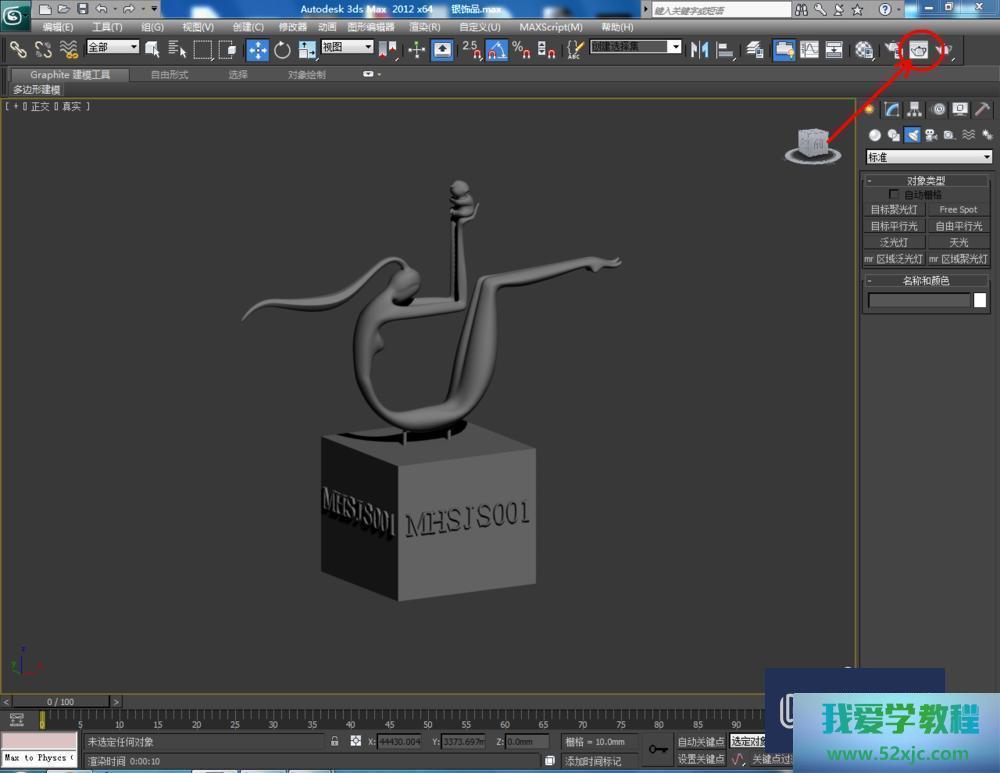Open the 标准 light type dropdown
Viewport: 1000px width, 773px height.
click(x=928, y=157)
